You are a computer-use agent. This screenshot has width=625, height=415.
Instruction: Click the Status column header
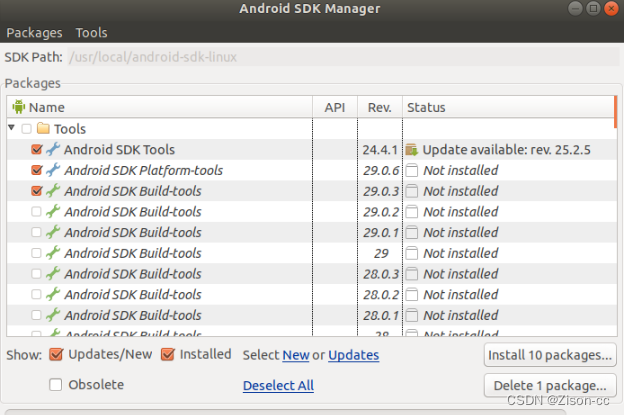(x=508, y=107)
